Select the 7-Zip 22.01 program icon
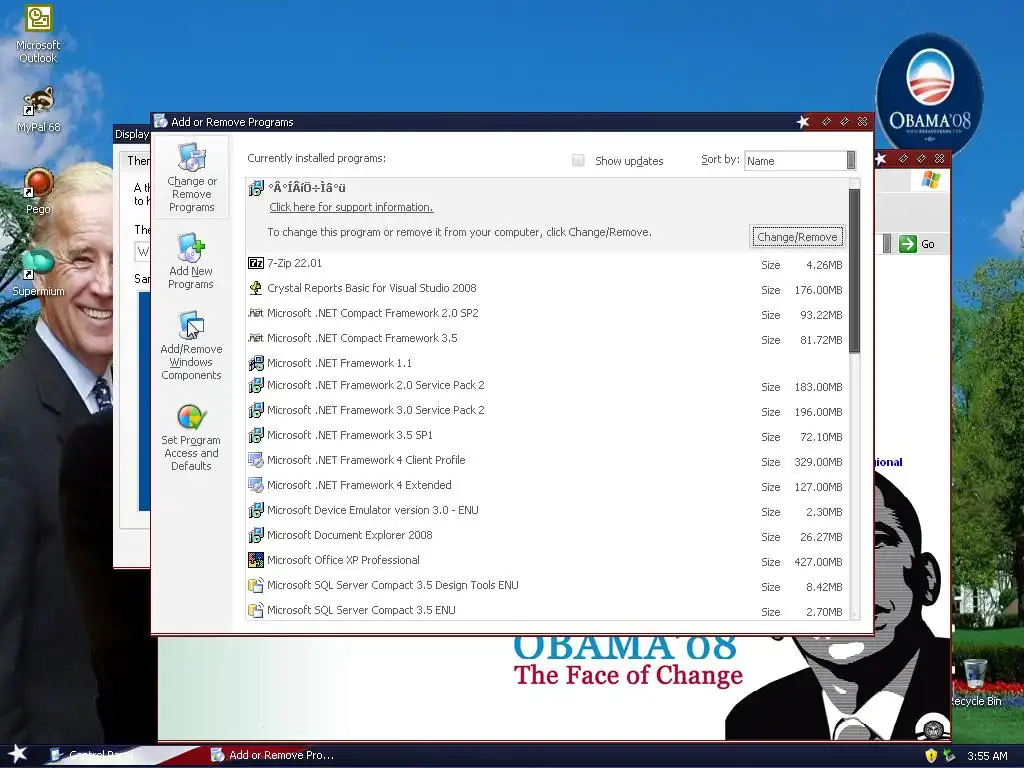The image size is (1024, 768). [x=256, y=263]
